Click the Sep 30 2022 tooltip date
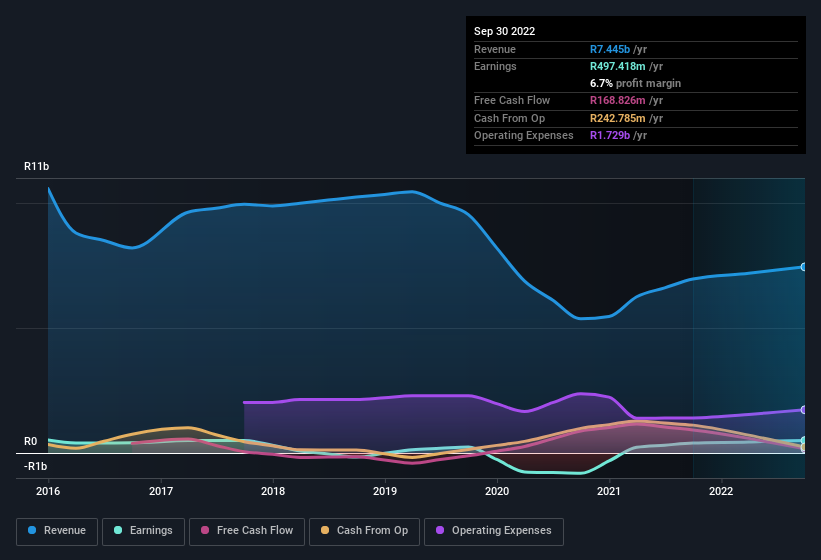Viewport: 821px width, 560px height. click(504, 31)
